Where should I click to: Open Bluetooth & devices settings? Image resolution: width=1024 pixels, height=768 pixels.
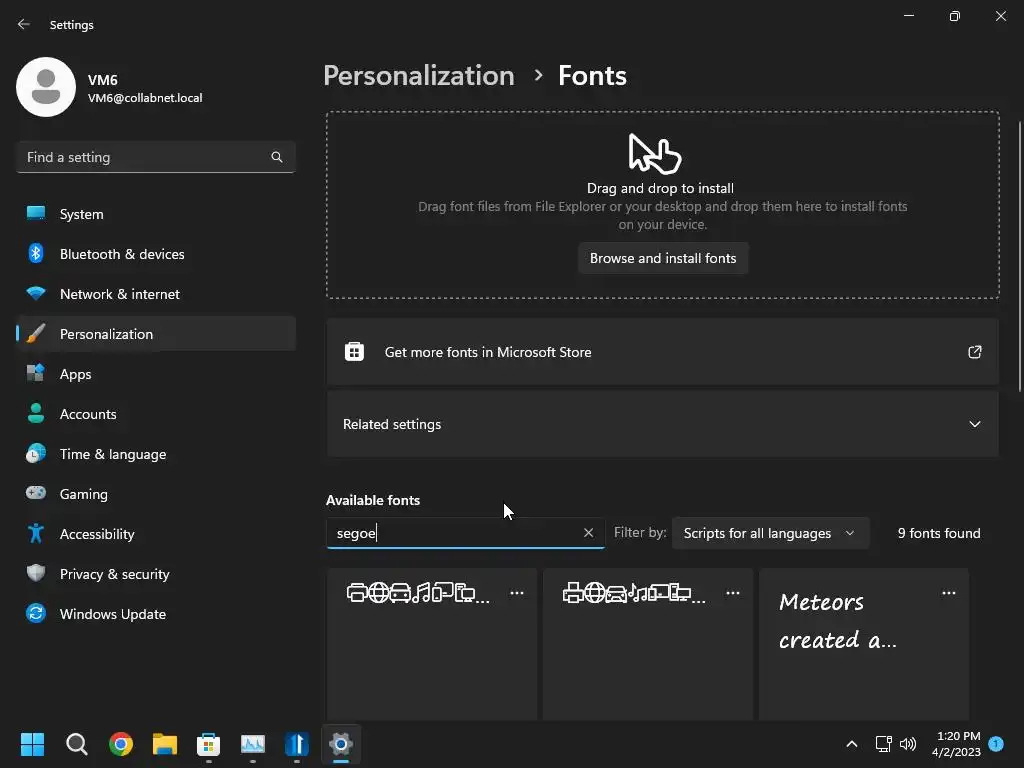point(156,254)
